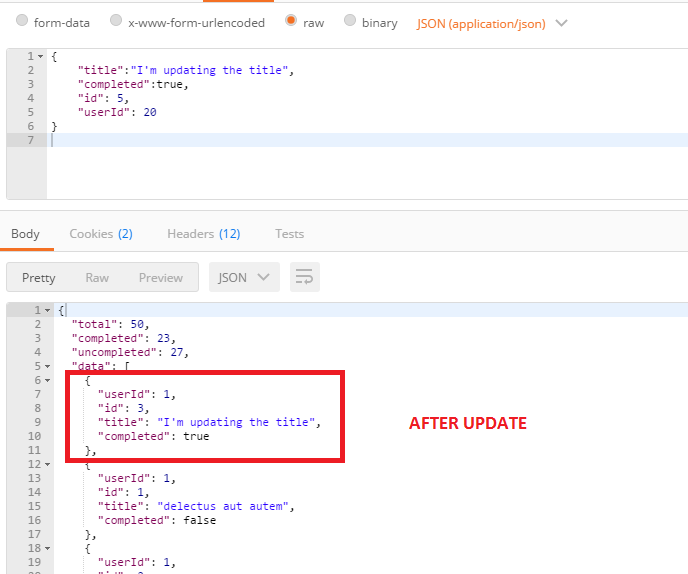Open the response JSON format dropdown
Screen dimensions: 688x574
click(x=244, y=277)
